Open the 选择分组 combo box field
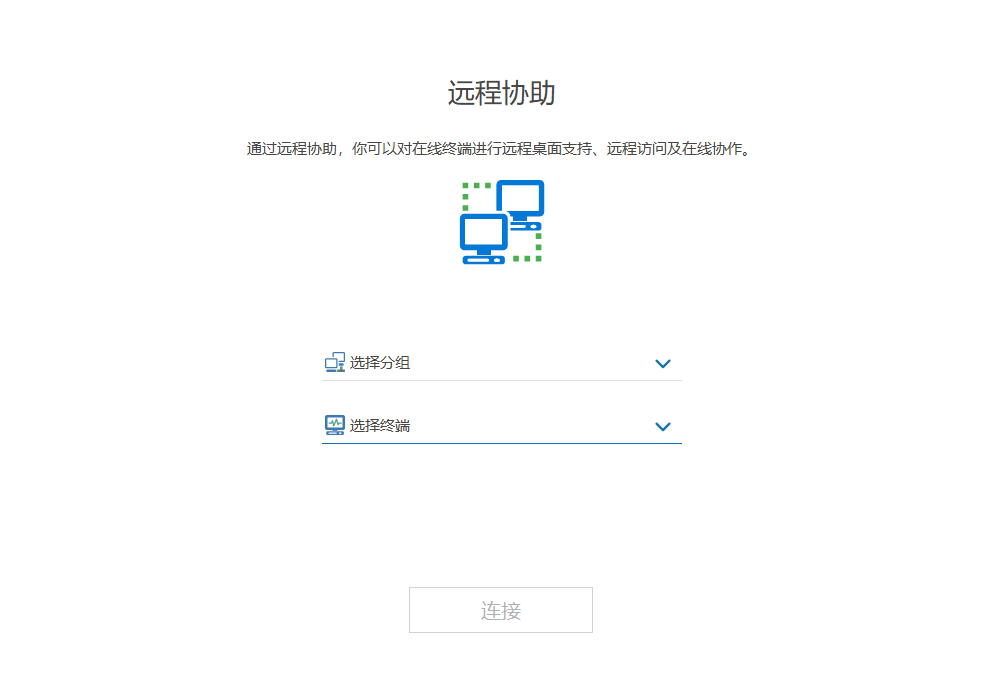 [502, 363]
